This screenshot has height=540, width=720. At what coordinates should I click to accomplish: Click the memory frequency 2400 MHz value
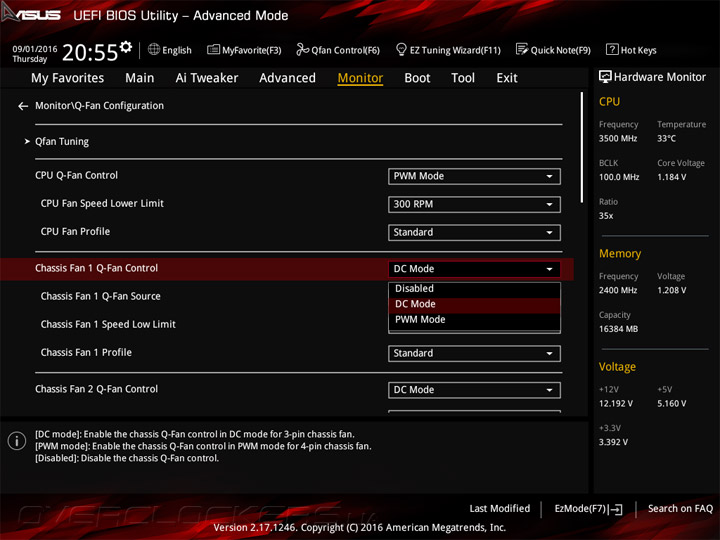point(618,291)
